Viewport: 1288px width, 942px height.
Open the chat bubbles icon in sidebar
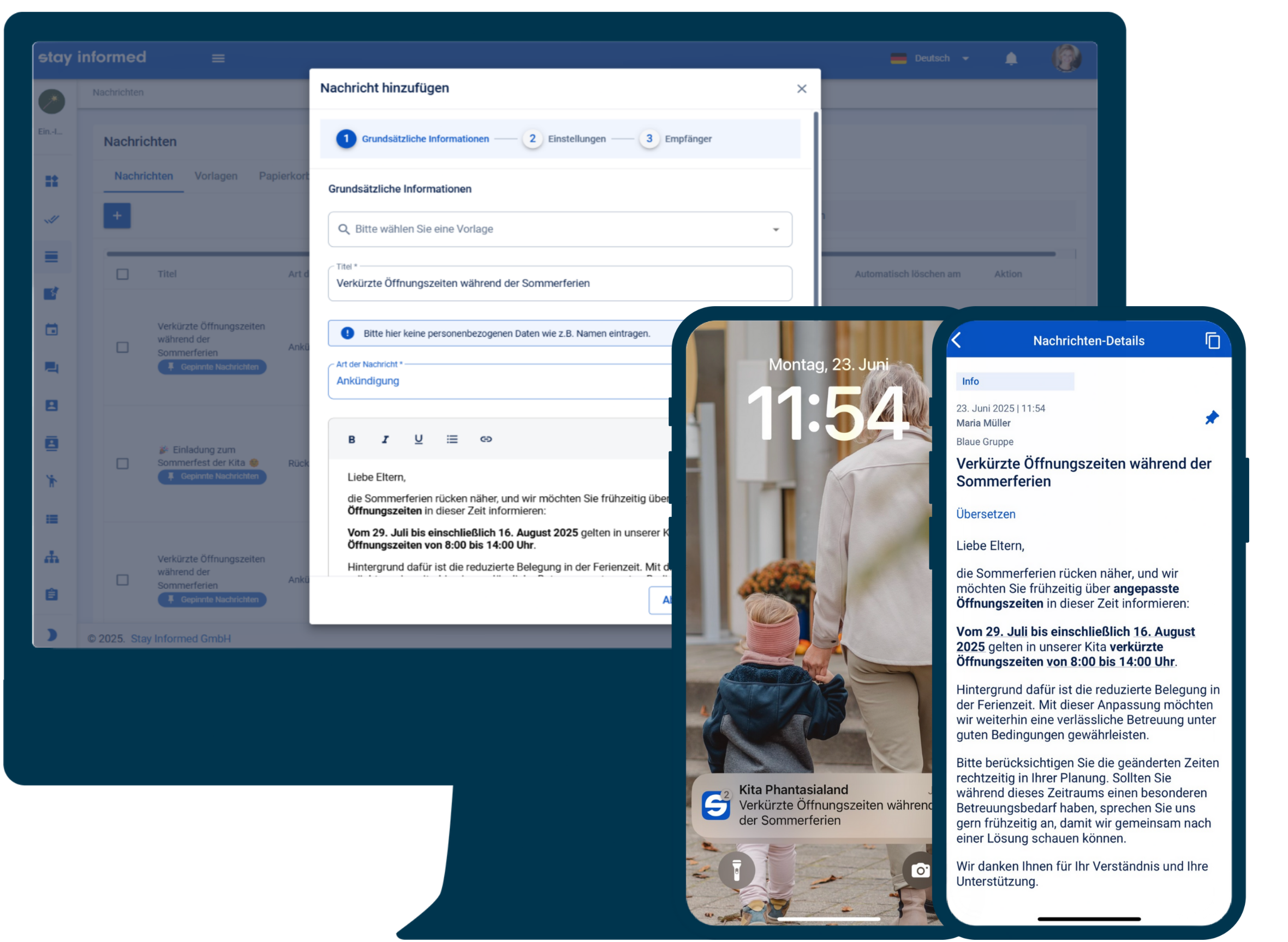click(x=51, y=368)
